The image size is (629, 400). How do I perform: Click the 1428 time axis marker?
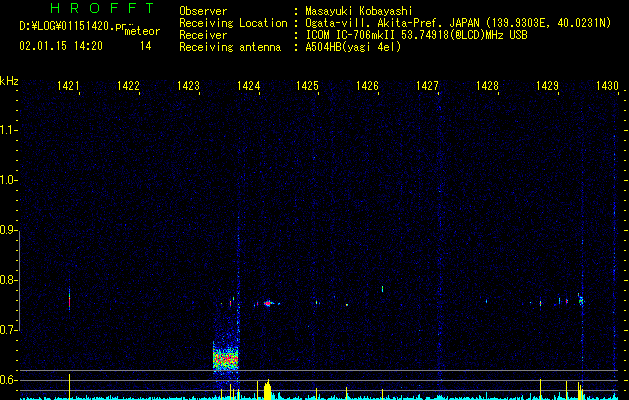point(487,86)
